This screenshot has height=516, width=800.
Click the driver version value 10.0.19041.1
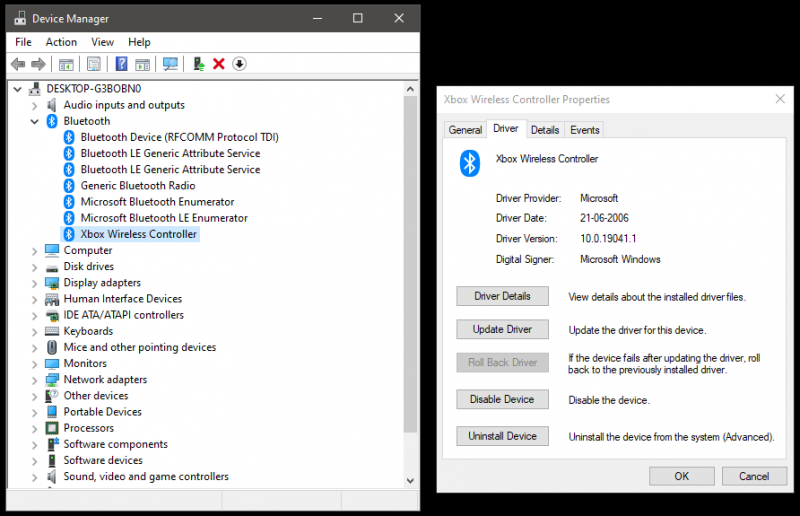[608, 238]
